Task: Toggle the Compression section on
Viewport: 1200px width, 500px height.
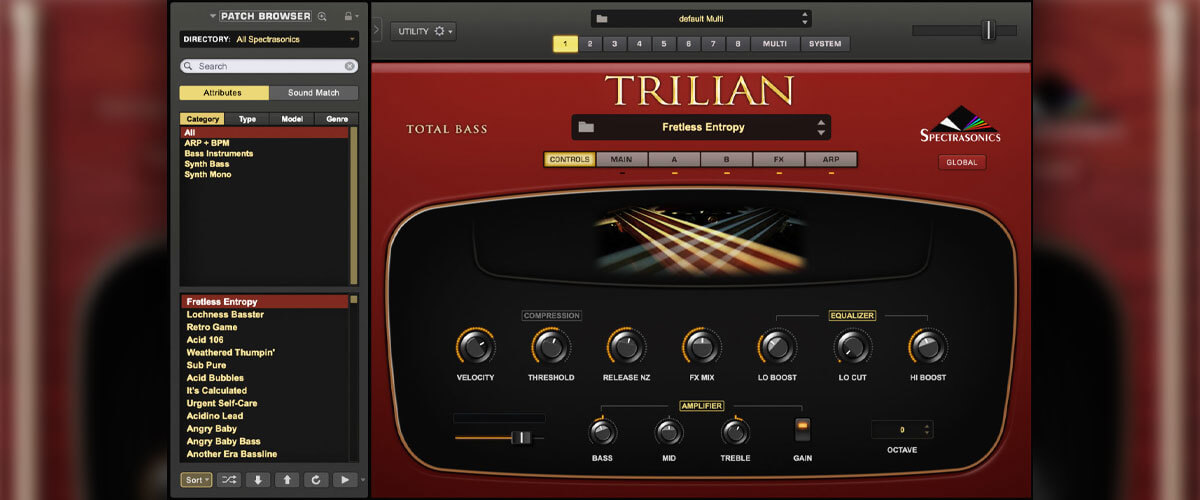Action: 551,315
